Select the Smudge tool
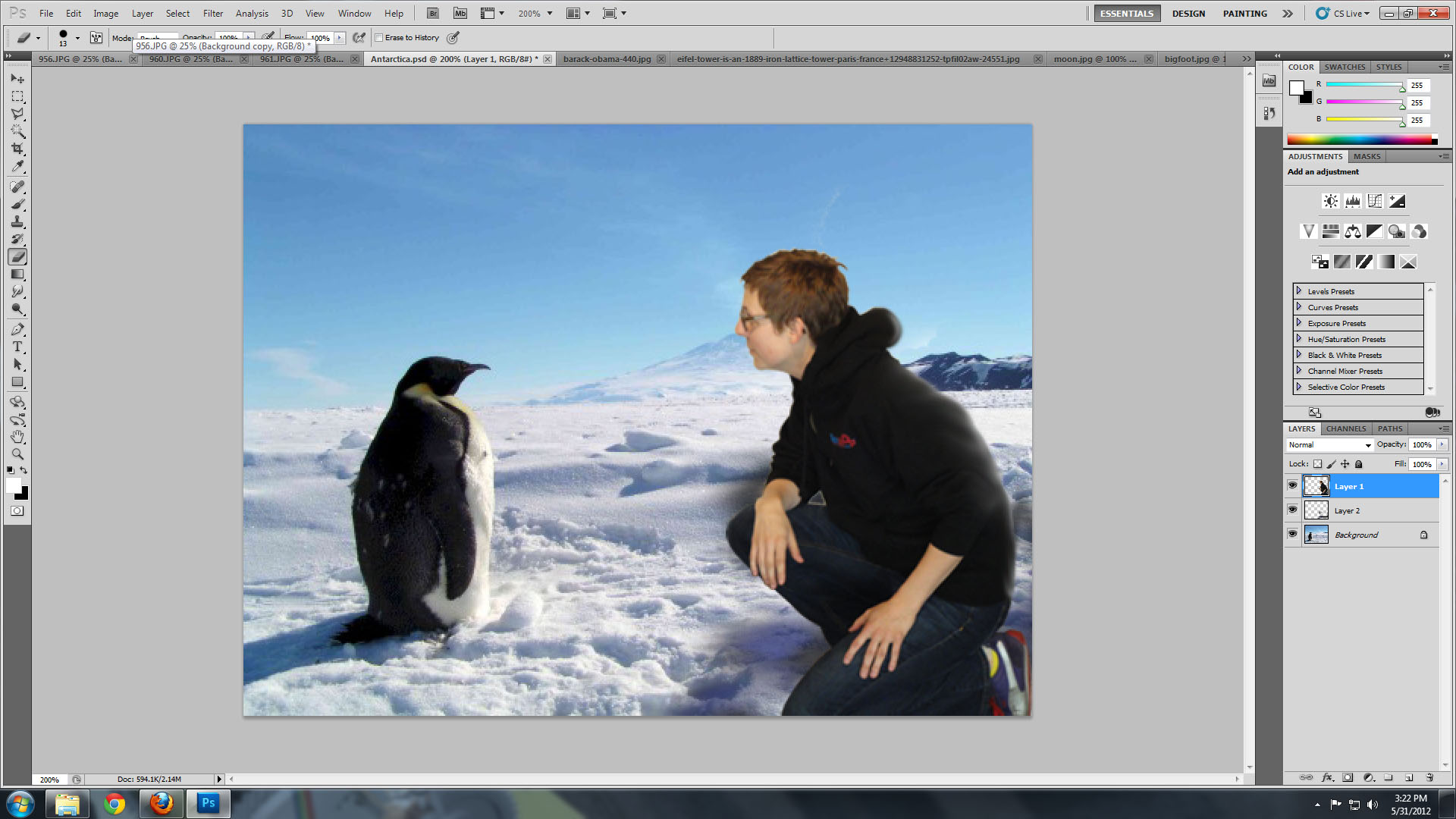The width and height of the screenshot is (1456, 819). (x=17, y=292)
